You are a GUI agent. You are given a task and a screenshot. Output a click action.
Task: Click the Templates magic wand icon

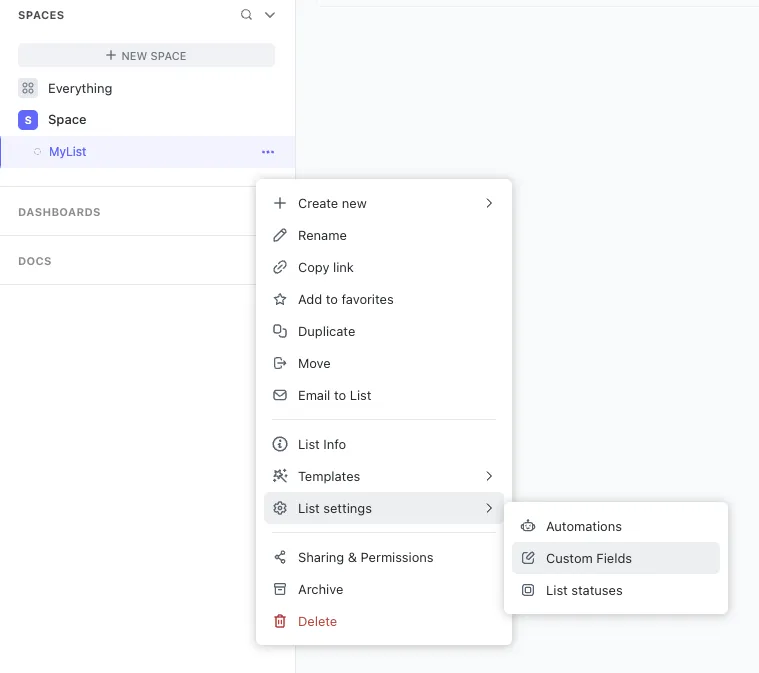click(280, 476)
